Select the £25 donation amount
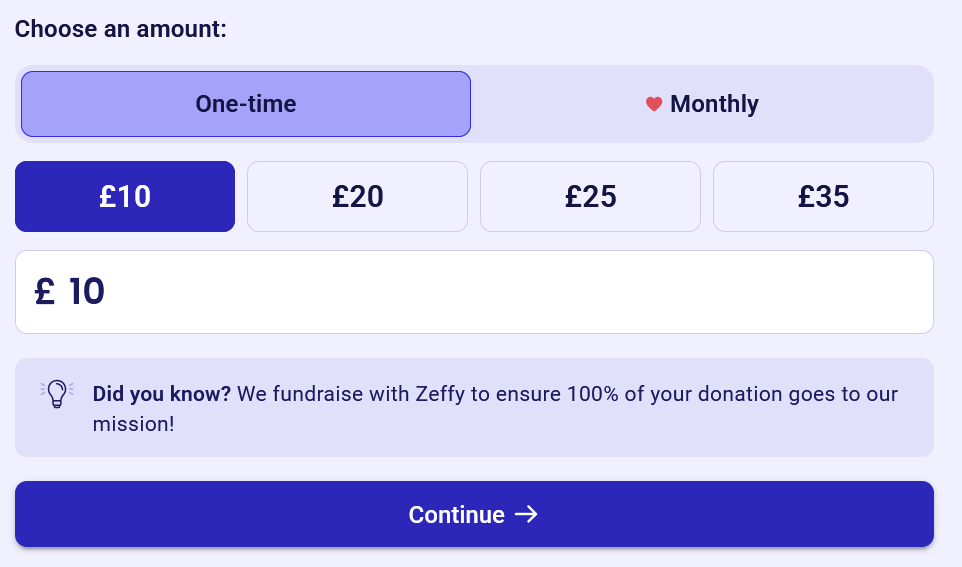 (590, 196)
